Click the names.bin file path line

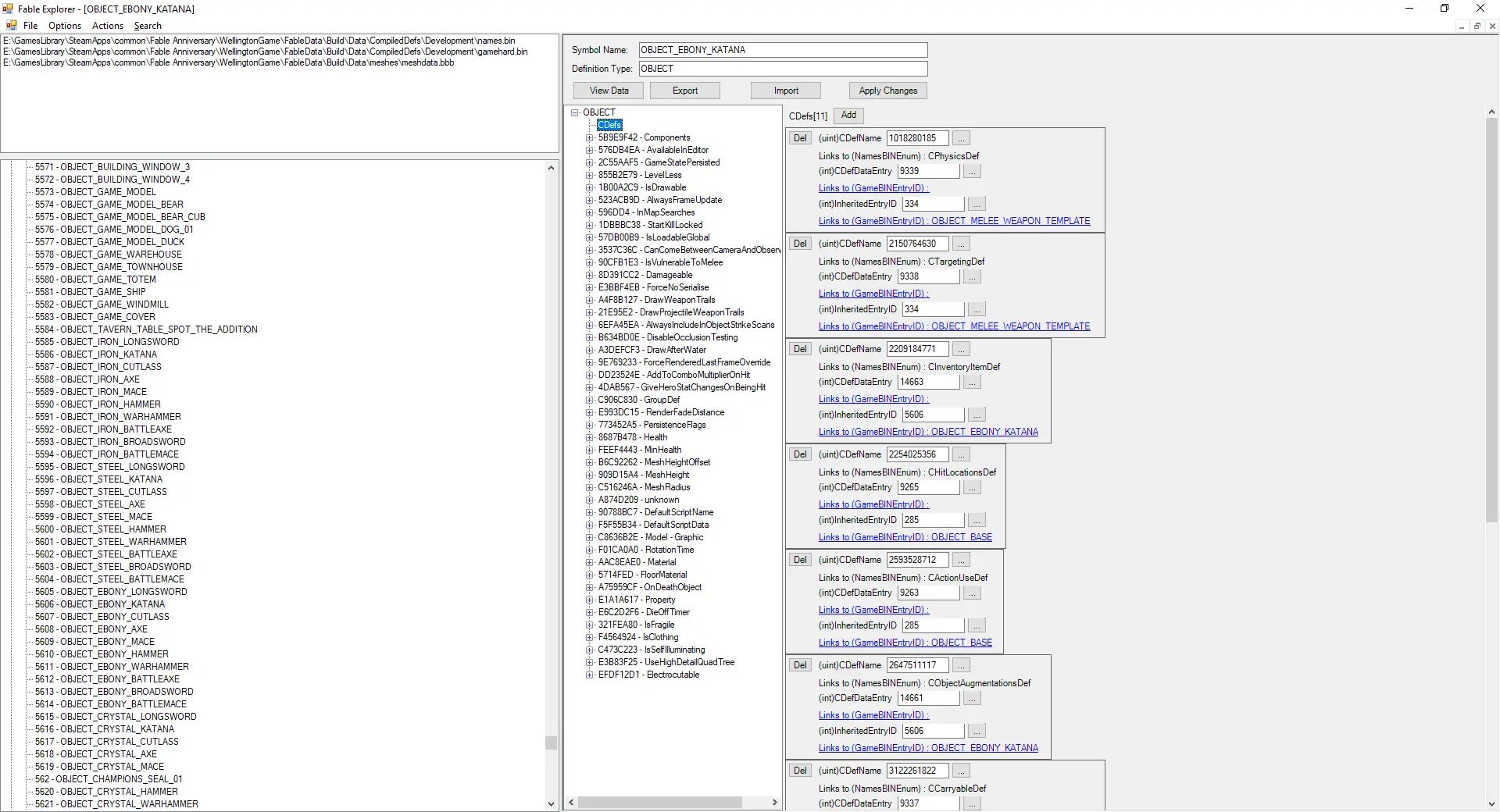tap(259, 41)
